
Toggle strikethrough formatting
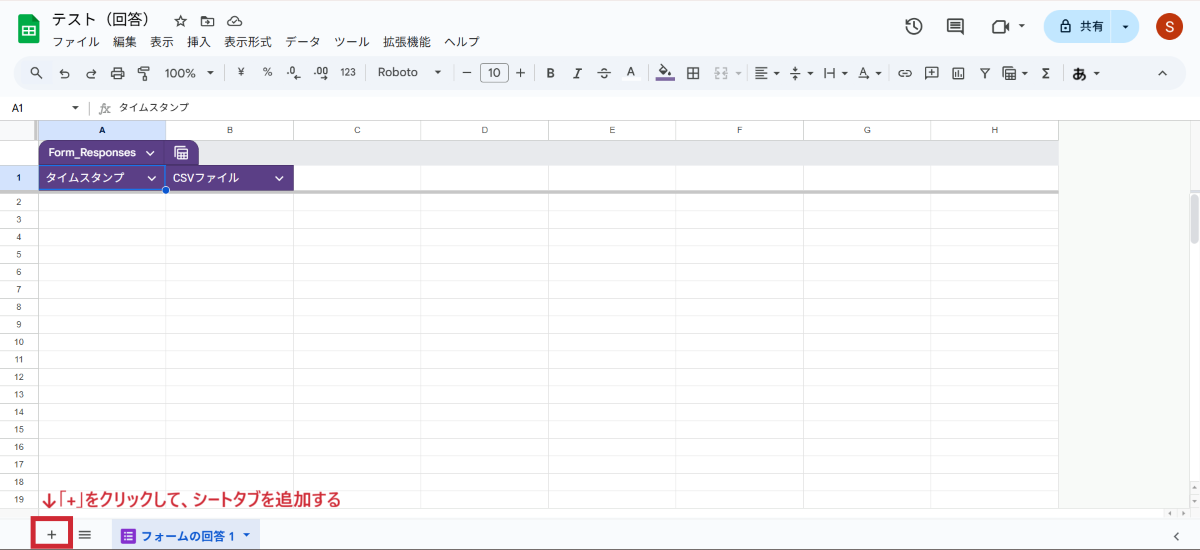[x=604, y=73]
